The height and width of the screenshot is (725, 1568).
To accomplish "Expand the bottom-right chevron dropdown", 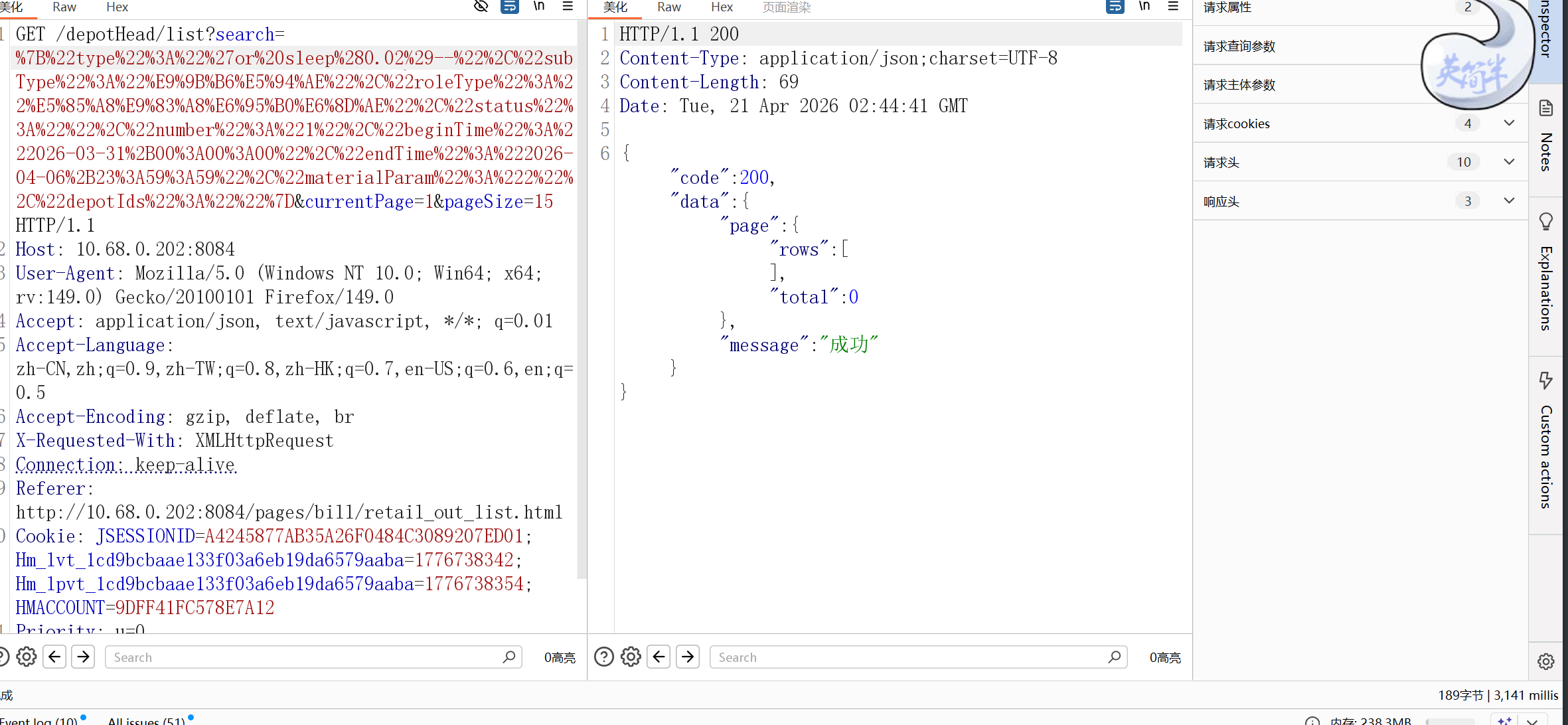I will coord(1532,721).
